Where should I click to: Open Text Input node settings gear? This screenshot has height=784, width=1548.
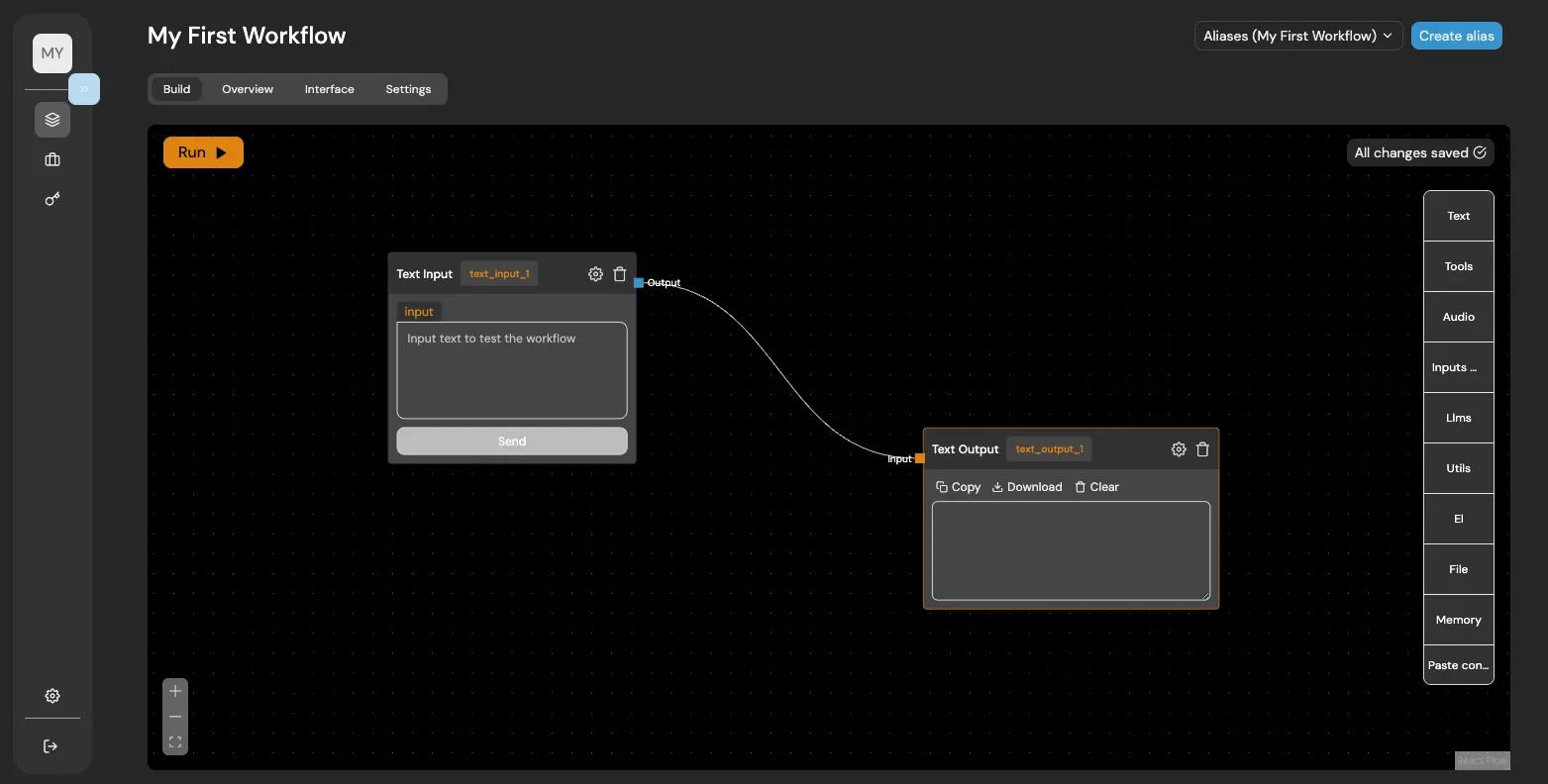tap(595, 274)
